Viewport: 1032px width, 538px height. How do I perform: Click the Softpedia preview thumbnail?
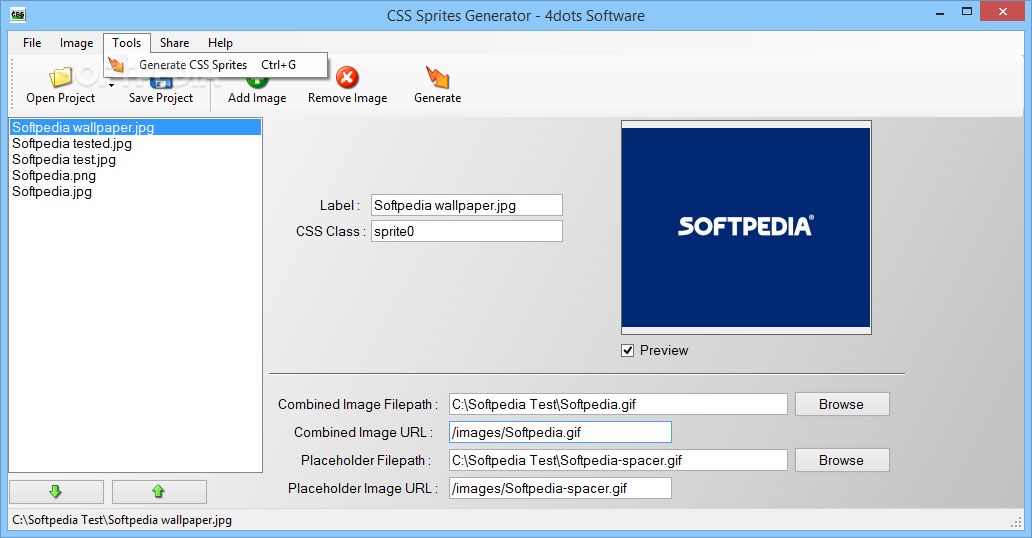[746, 227]
